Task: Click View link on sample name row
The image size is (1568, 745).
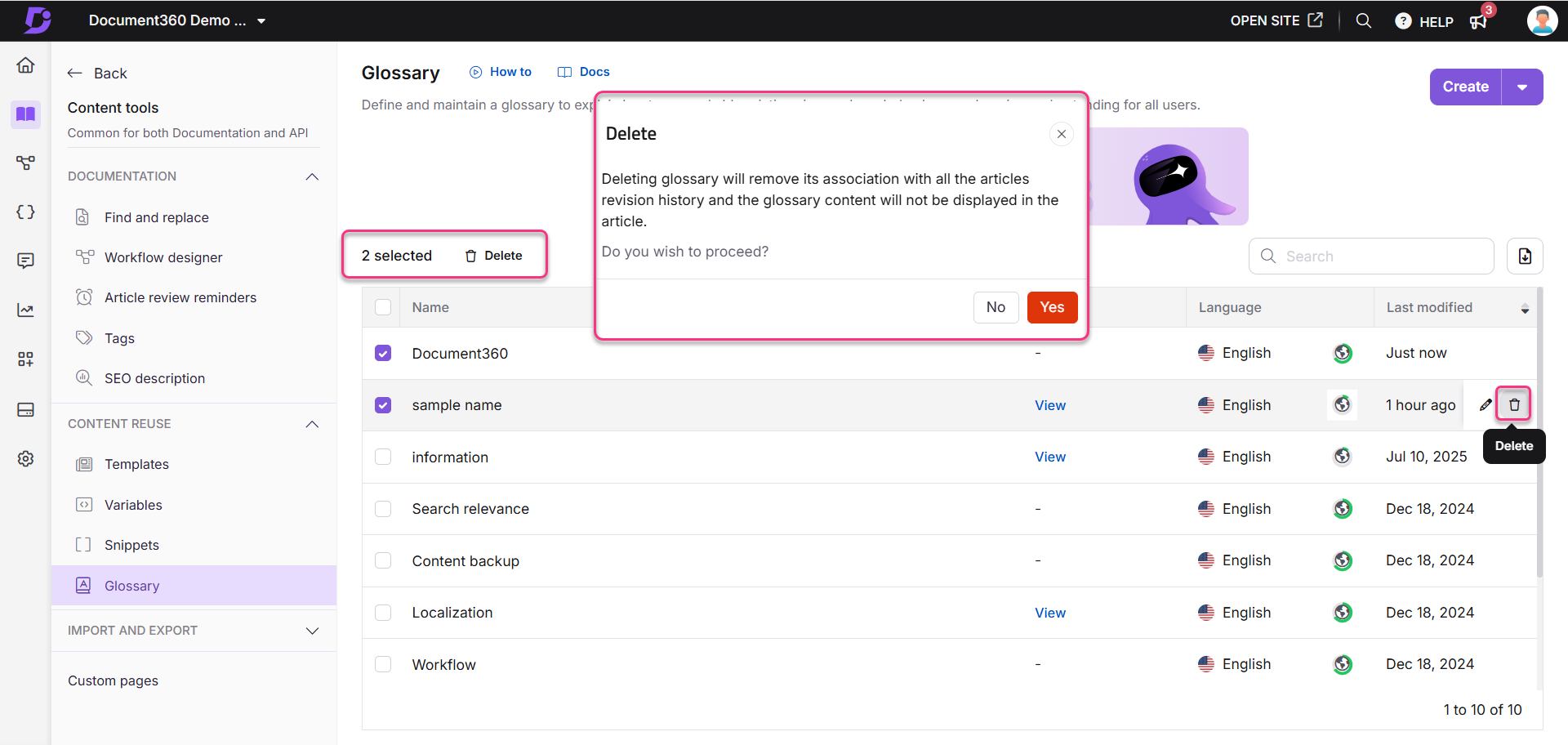Action: click(x=1050, y=405)
